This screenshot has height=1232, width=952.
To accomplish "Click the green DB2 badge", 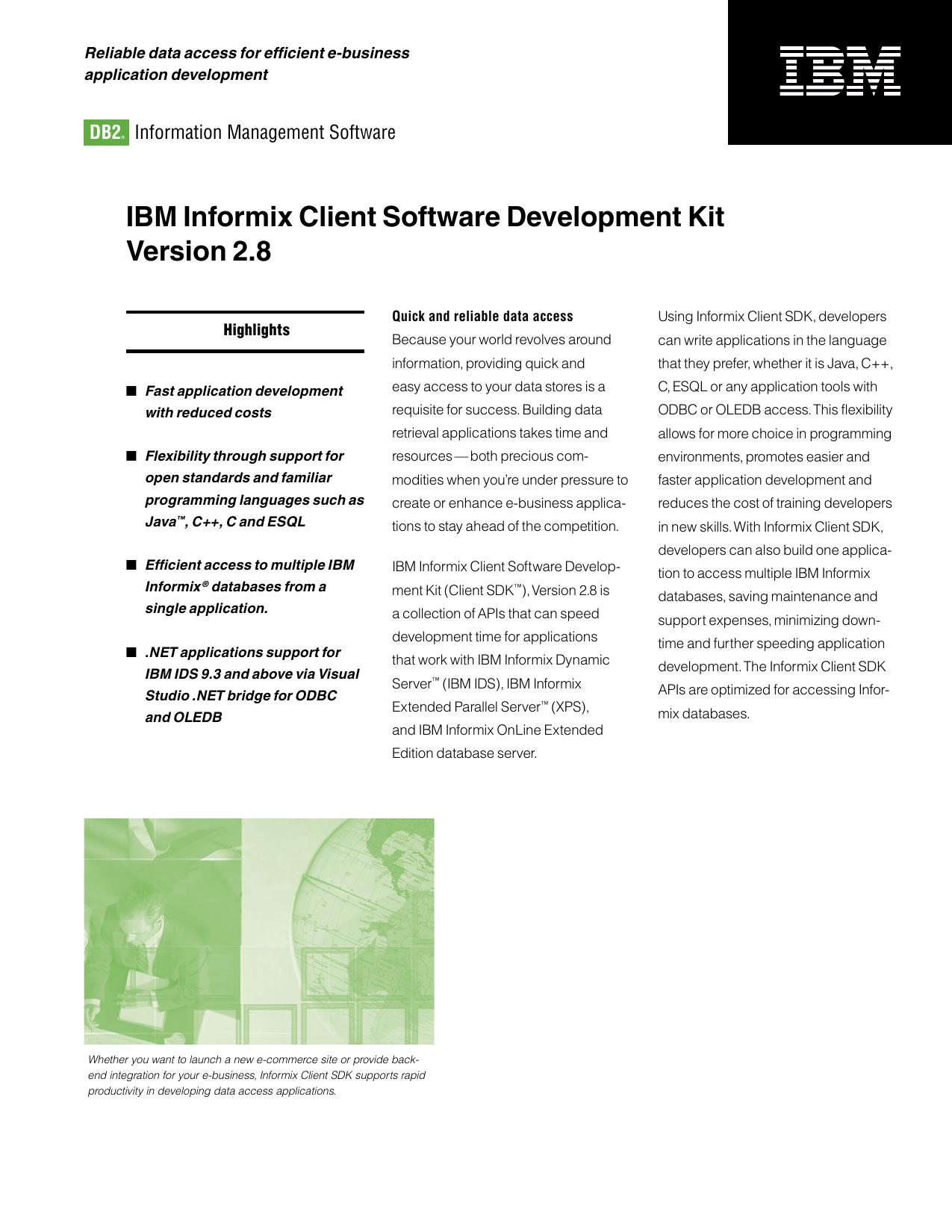I will point(106,132).
